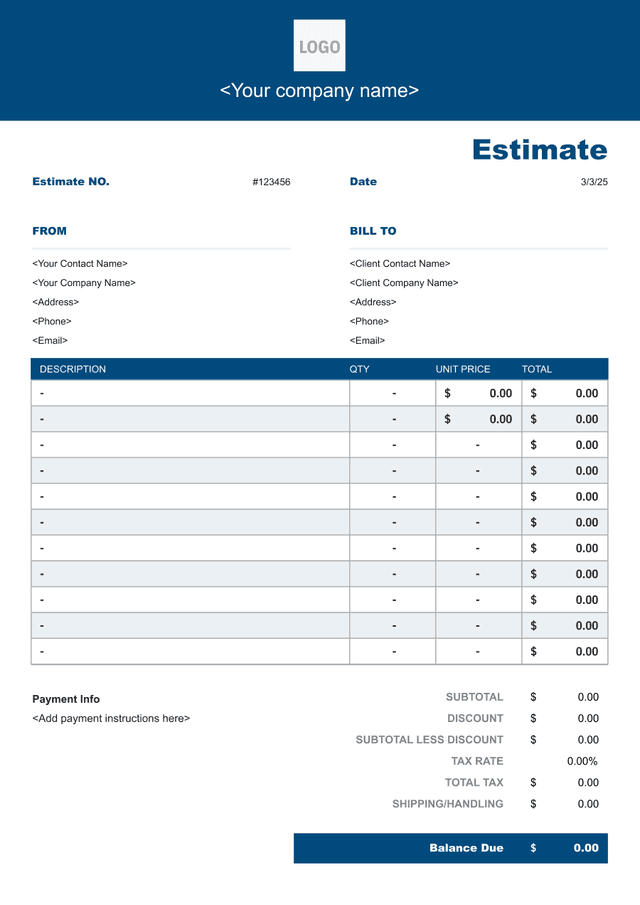Select the first row unit price cell
640x905 pixels.
tap(478, 393)
